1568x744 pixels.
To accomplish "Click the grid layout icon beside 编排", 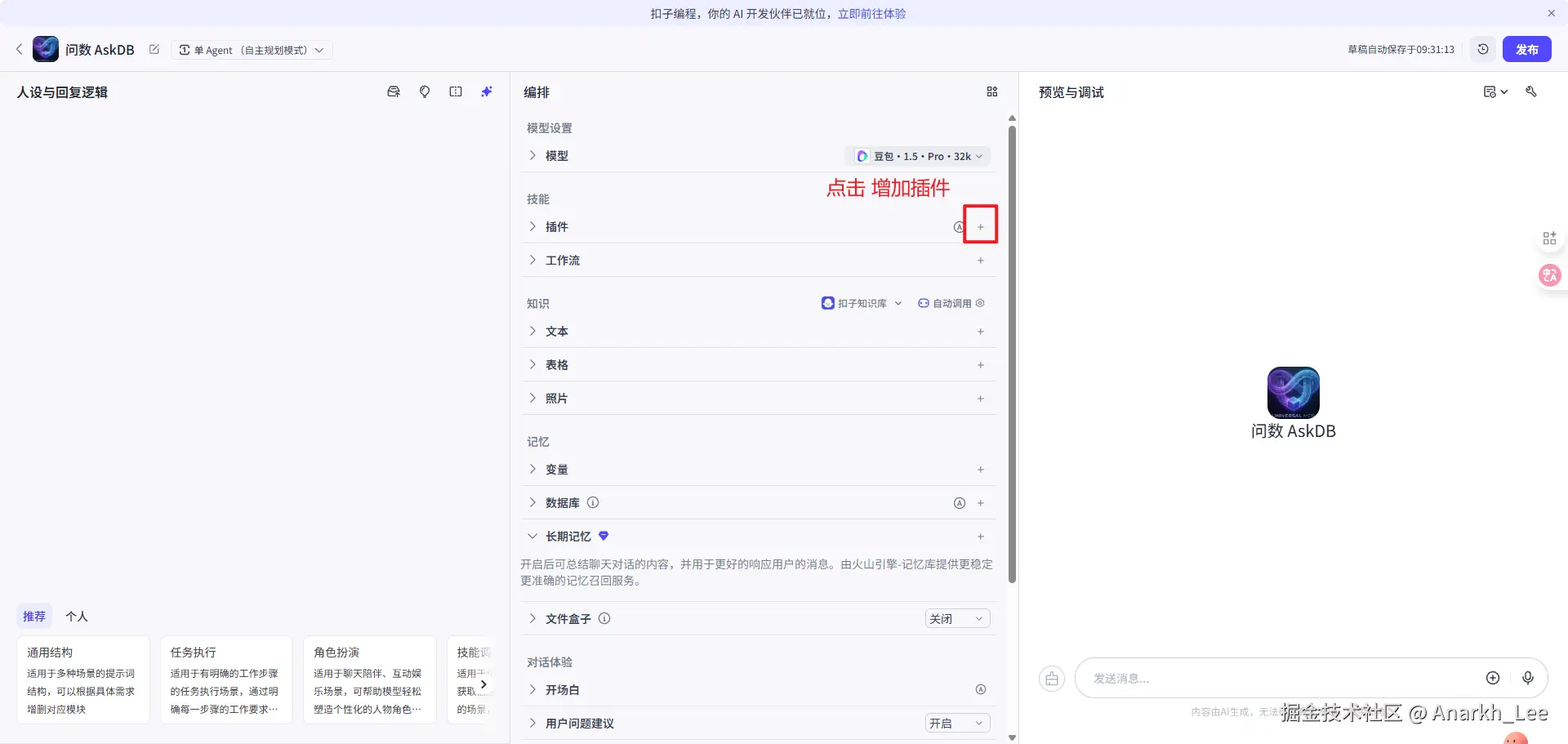I will click(x=992, y=91).
